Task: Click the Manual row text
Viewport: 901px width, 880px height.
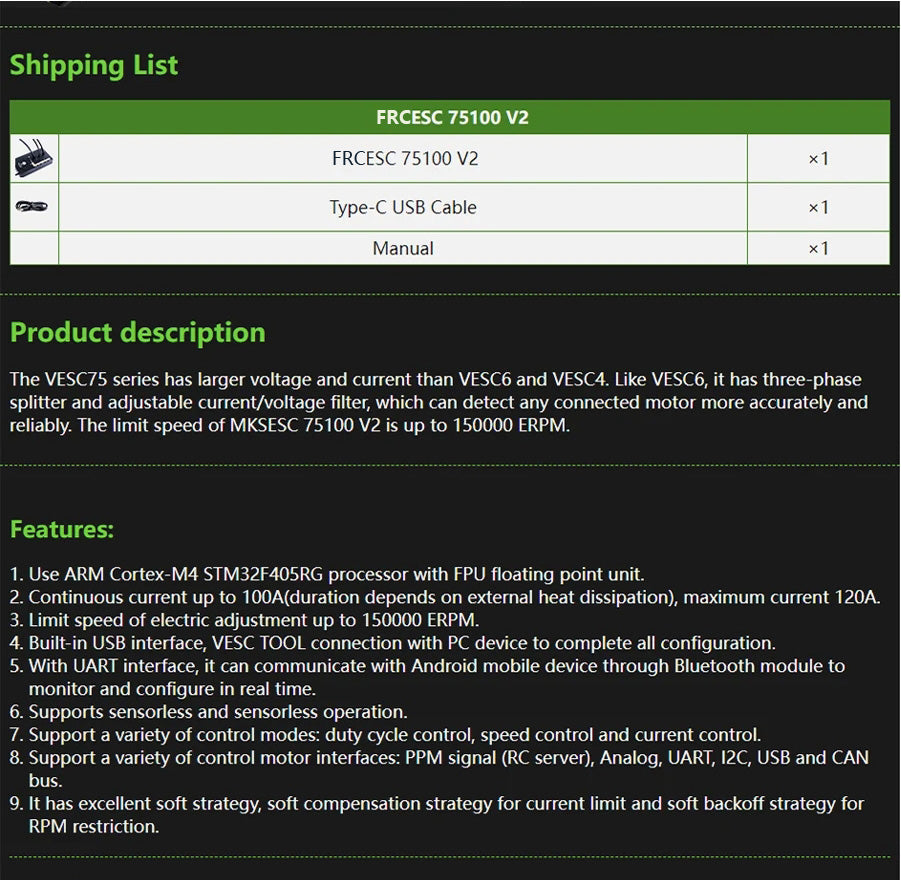Action: [403, 248]
